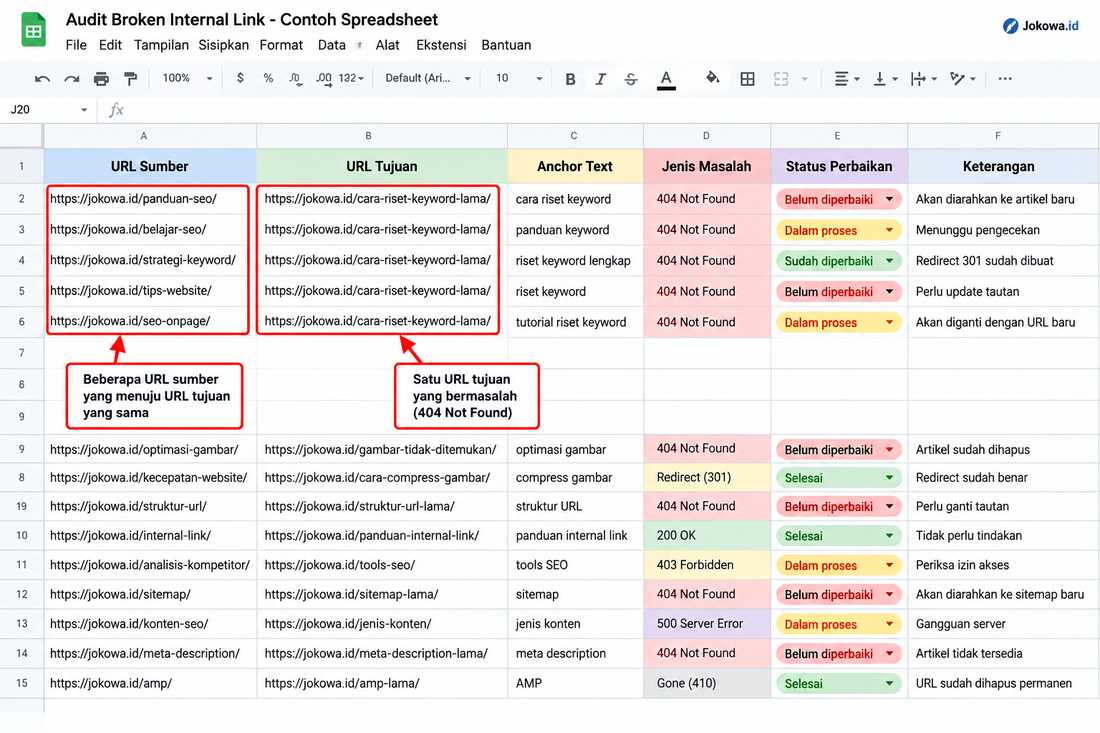Click the Redo arrow in the toolbar
Screen dimensions: 1100x733
pyautogui.click(x=72, y=79)
